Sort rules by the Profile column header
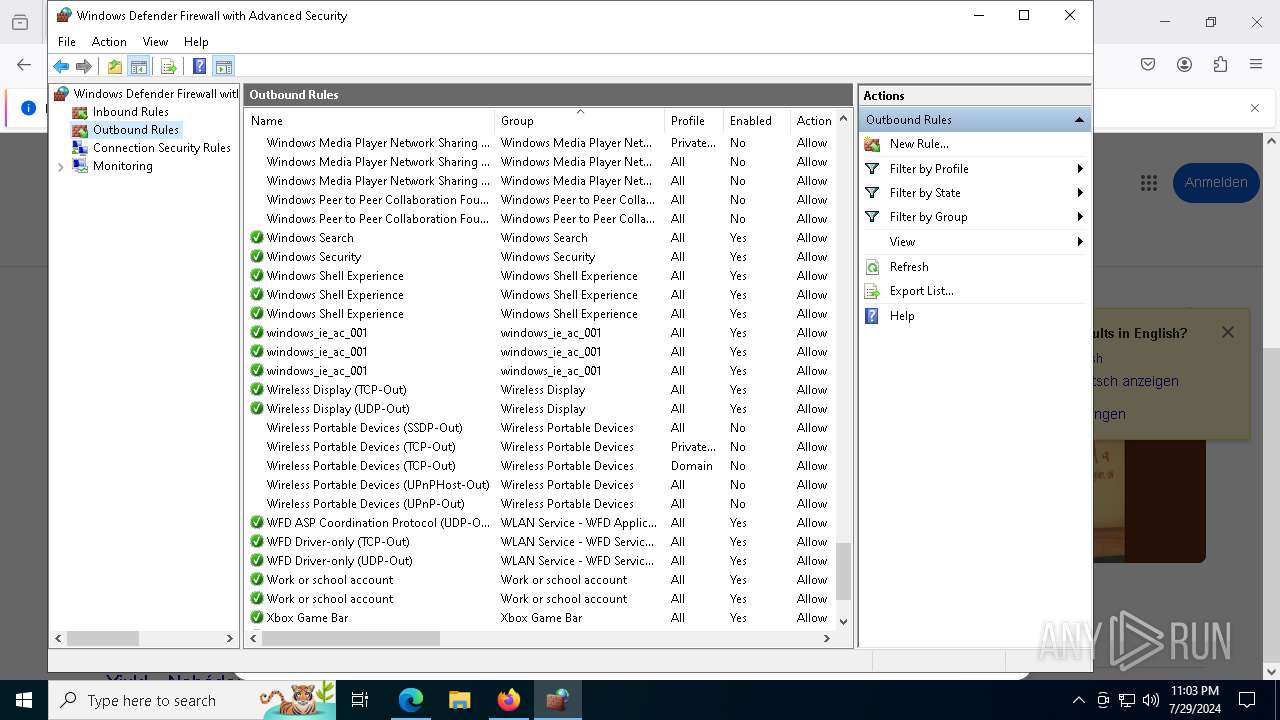 click(694, 121)
